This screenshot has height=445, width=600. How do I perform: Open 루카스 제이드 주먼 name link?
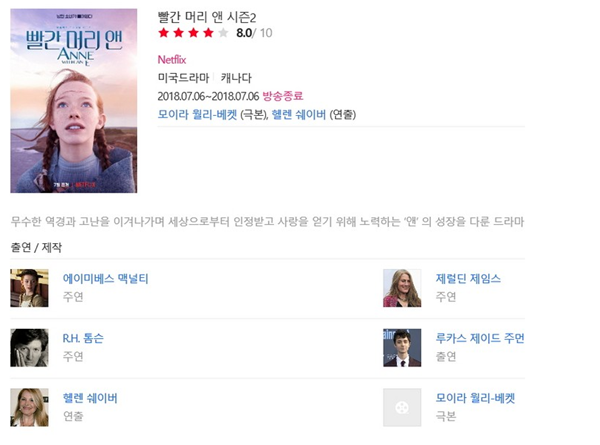coord(480,338)
